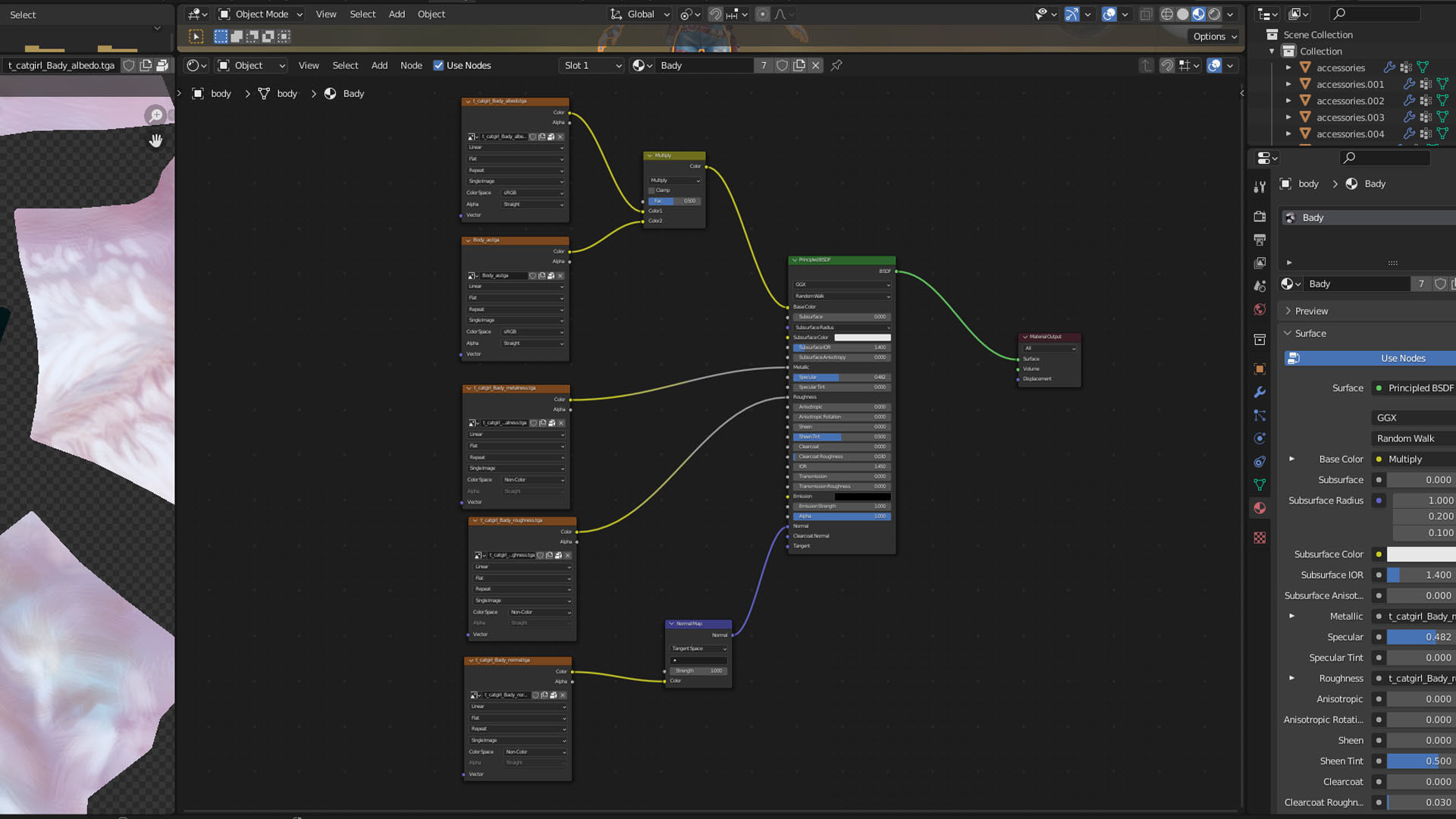This screenshot has height=819, width=1456.
Task: Unlink the Bady material with X button
Action: pyautogui.click(x=816, y=65)
